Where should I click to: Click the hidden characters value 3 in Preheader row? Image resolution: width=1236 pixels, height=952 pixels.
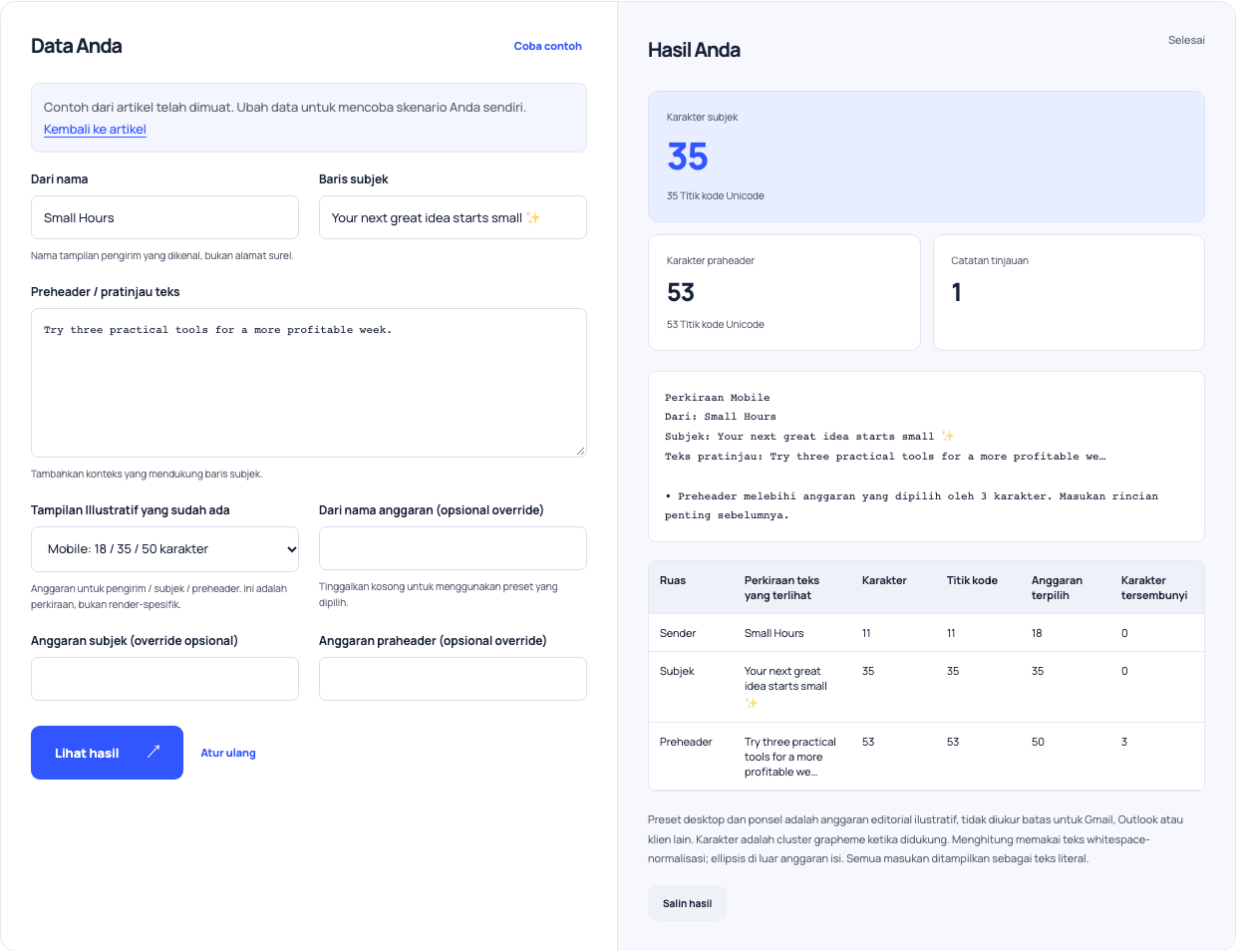[x=1124, y=742]
